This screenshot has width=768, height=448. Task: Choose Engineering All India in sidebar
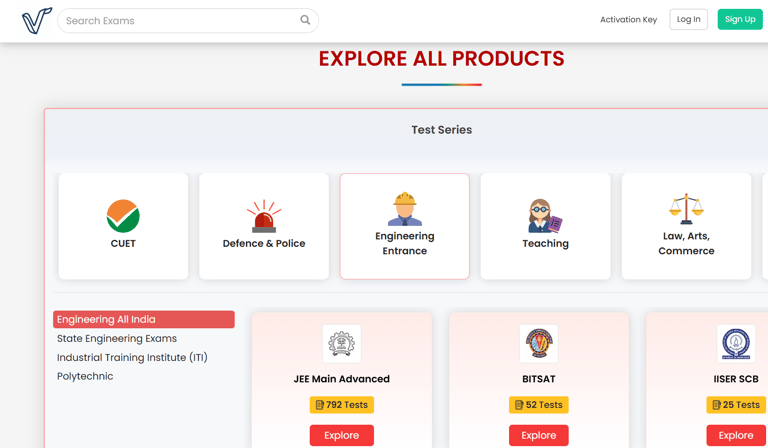[x=144, y=319]
